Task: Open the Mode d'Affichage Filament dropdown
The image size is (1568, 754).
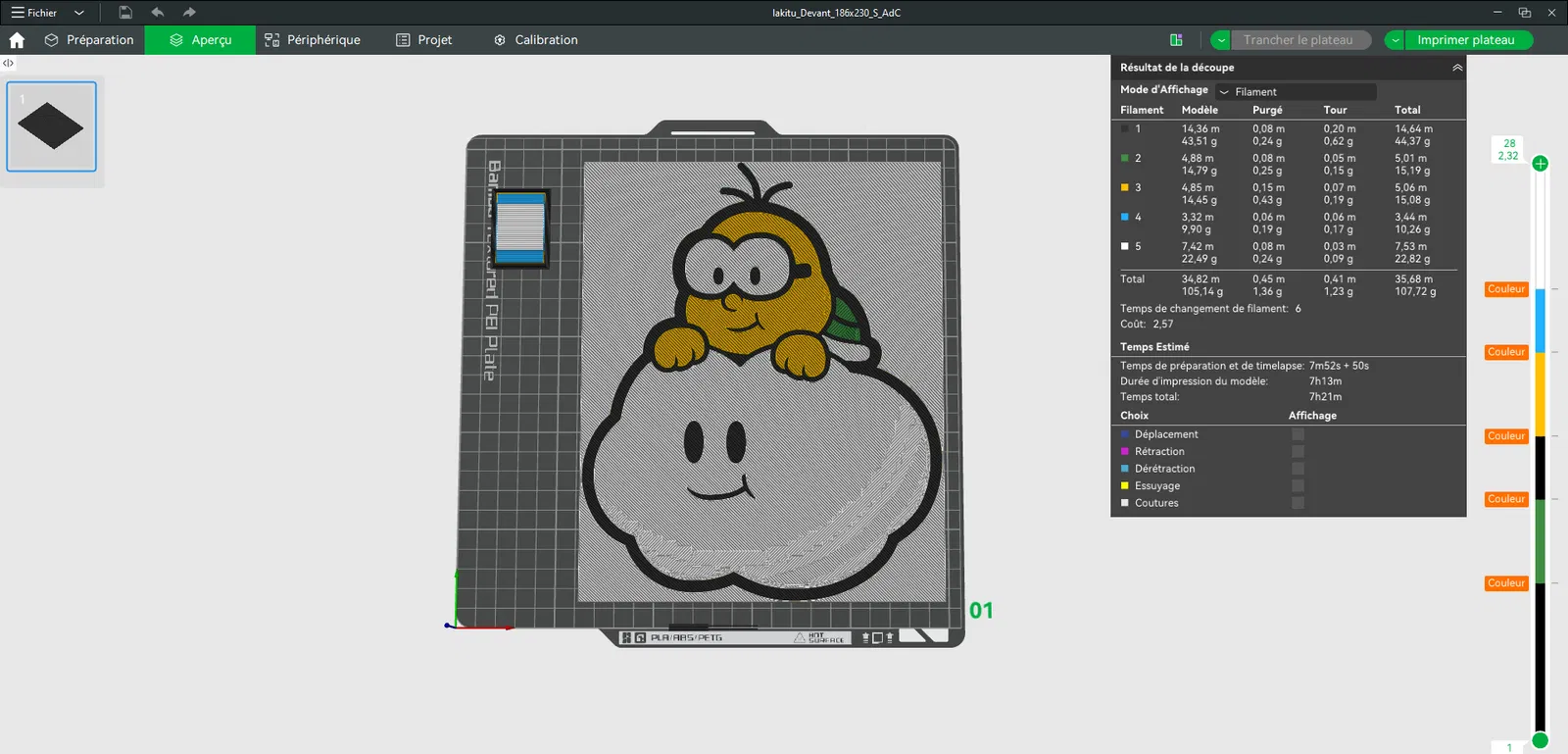Action: [x=1296, y=92]
